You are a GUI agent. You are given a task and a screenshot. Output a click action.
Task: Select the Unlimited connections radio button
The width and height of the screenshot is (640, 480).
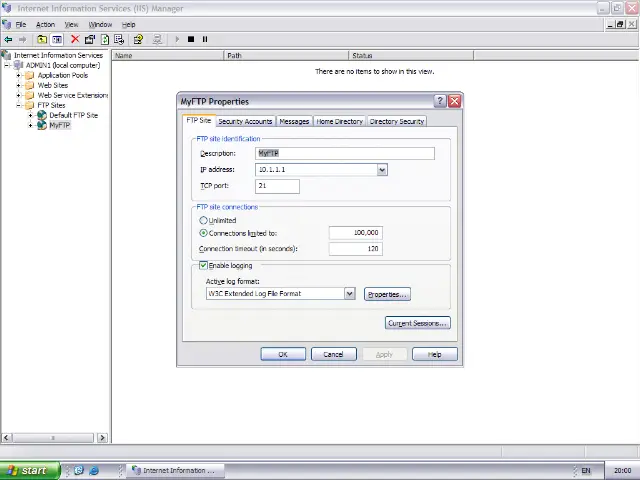[x=203, y=220]
